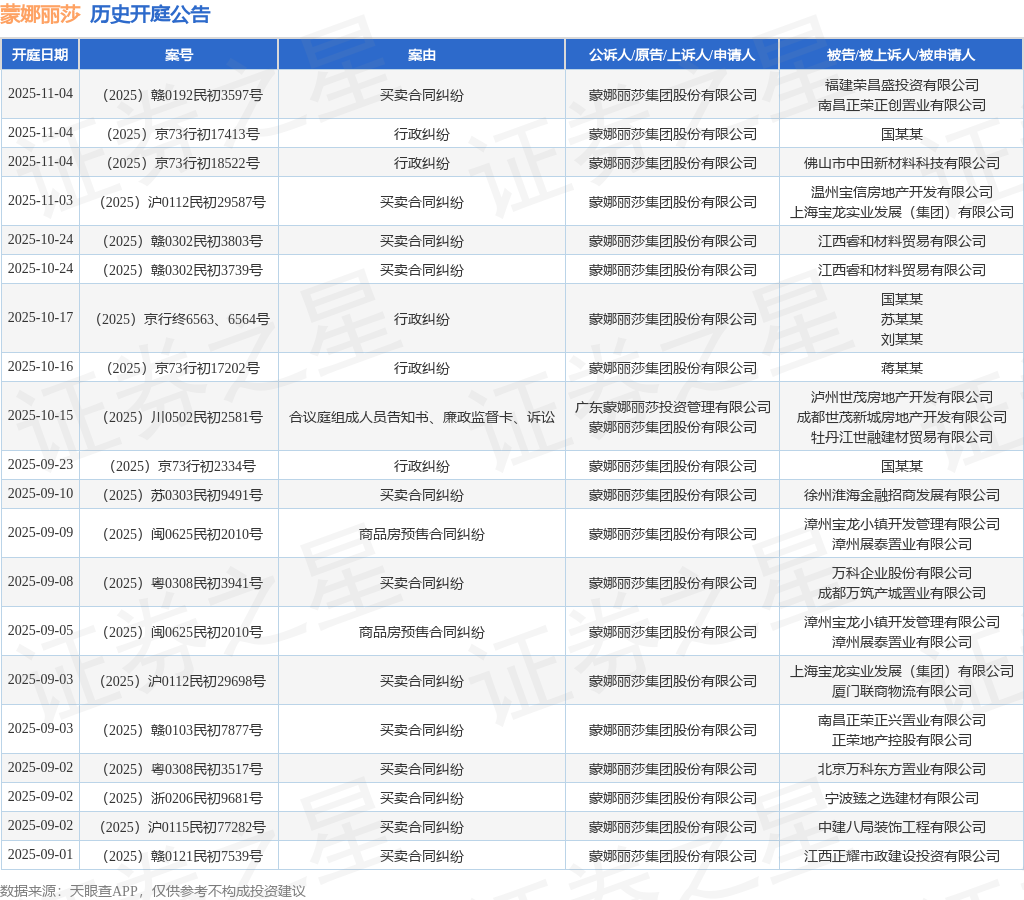Screen dimensions: 1024x900
Task: Select defendant 刘某某
Action: 902,340
